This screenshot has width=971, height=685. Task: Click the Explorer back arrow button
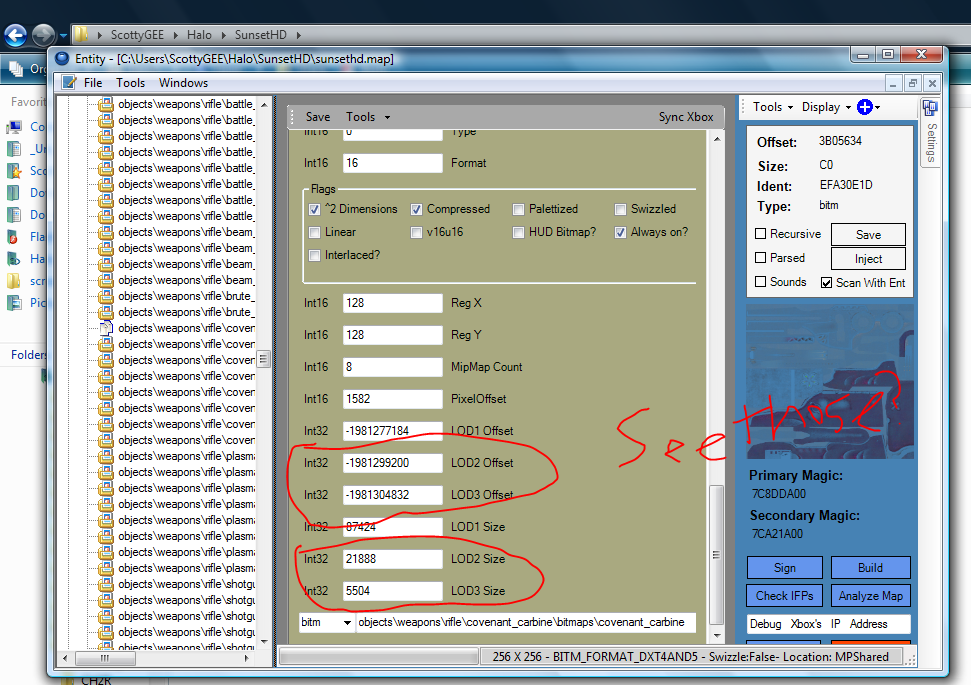pos(15,35)
